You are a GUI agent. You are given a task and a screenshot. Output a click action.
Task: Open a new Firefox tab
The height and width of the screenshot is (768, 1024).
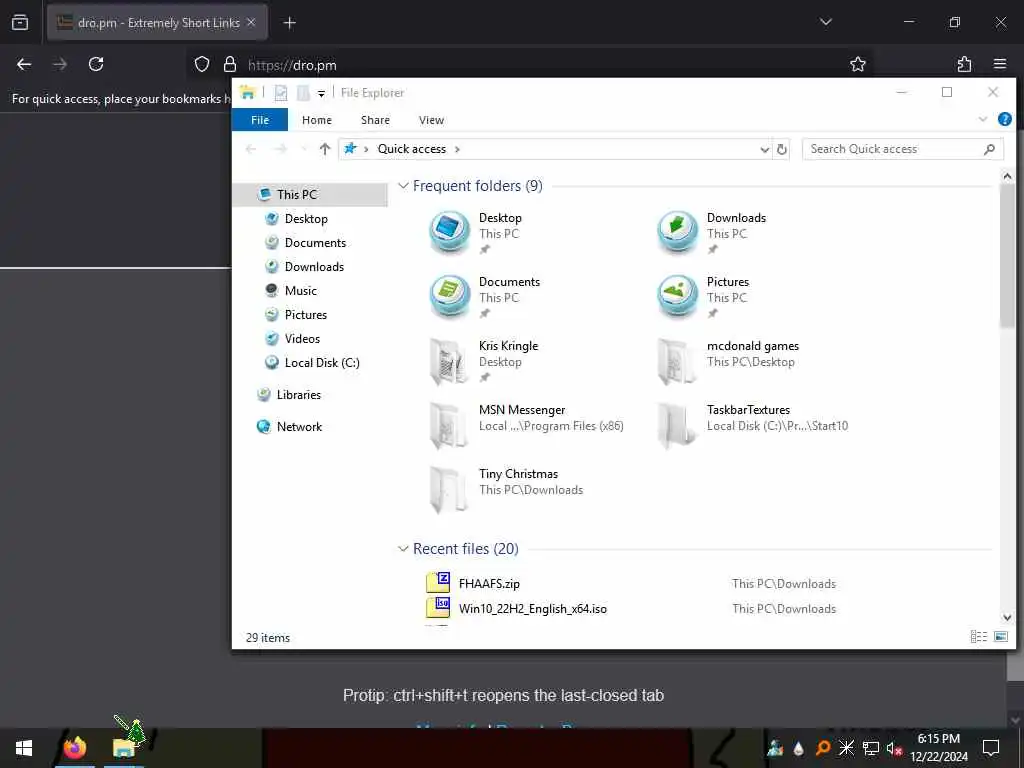pyautogui.click(x=290, y=23)
